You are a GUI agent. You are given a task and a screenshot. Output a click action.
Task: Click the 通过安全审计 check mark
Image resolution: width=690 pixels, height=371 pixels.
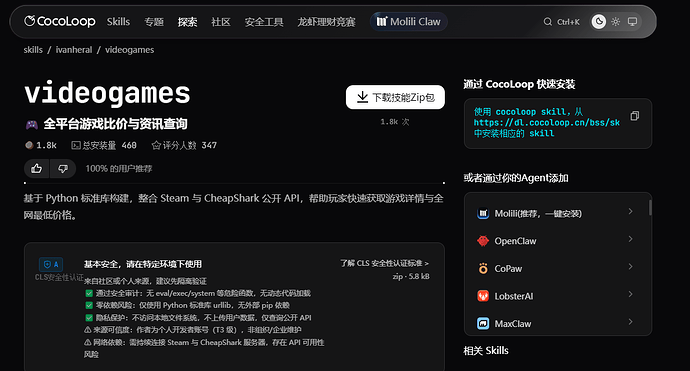[89, 293]
